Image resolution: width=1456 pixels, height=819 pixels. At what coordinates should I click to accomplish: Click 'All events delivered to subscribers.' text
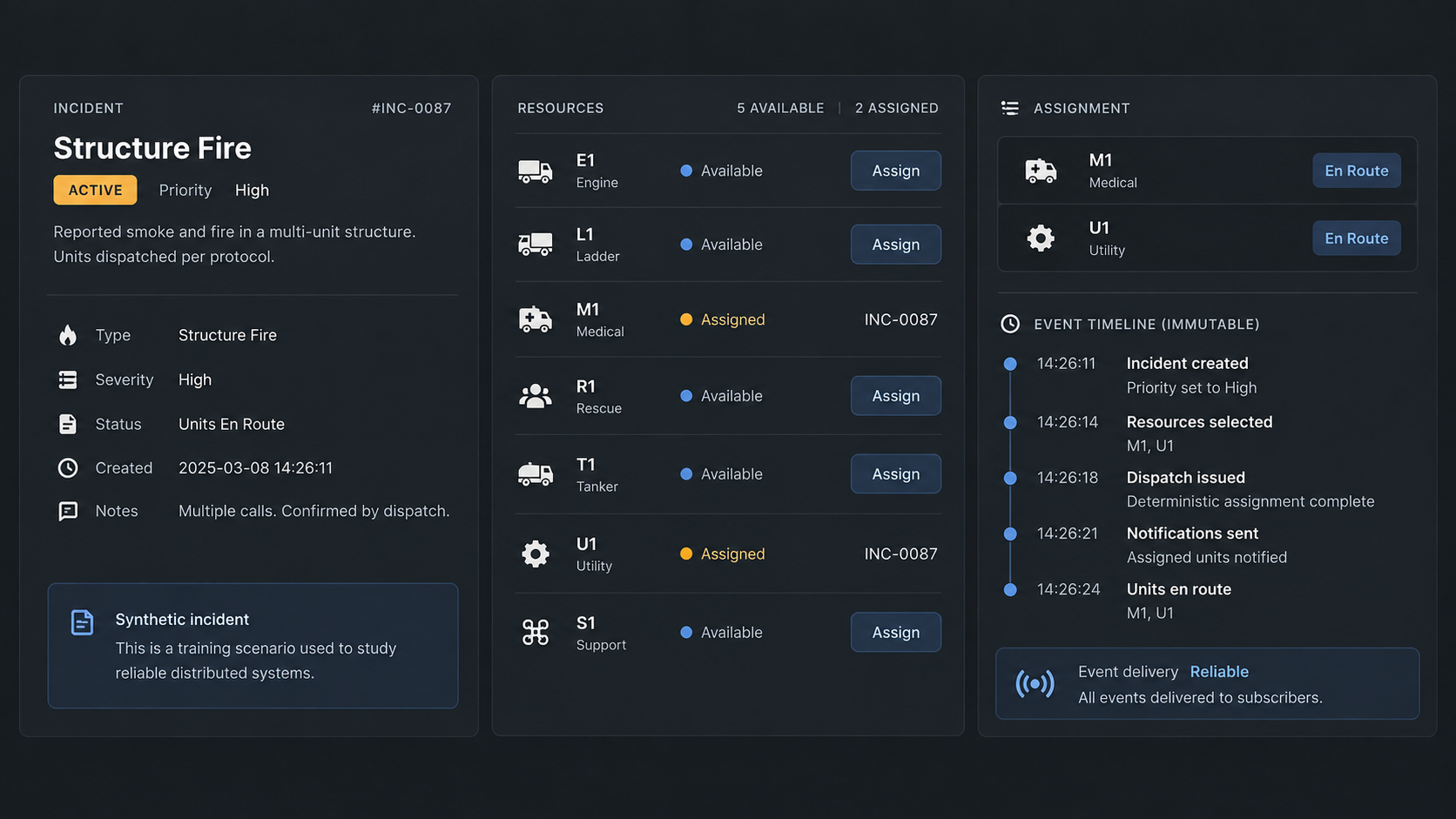[x=1200, y=698]
